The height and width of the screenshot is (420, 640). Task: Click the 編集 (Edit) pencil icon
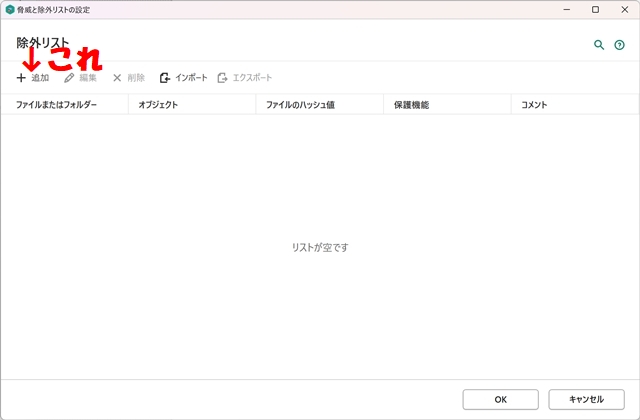coord(69,77)
